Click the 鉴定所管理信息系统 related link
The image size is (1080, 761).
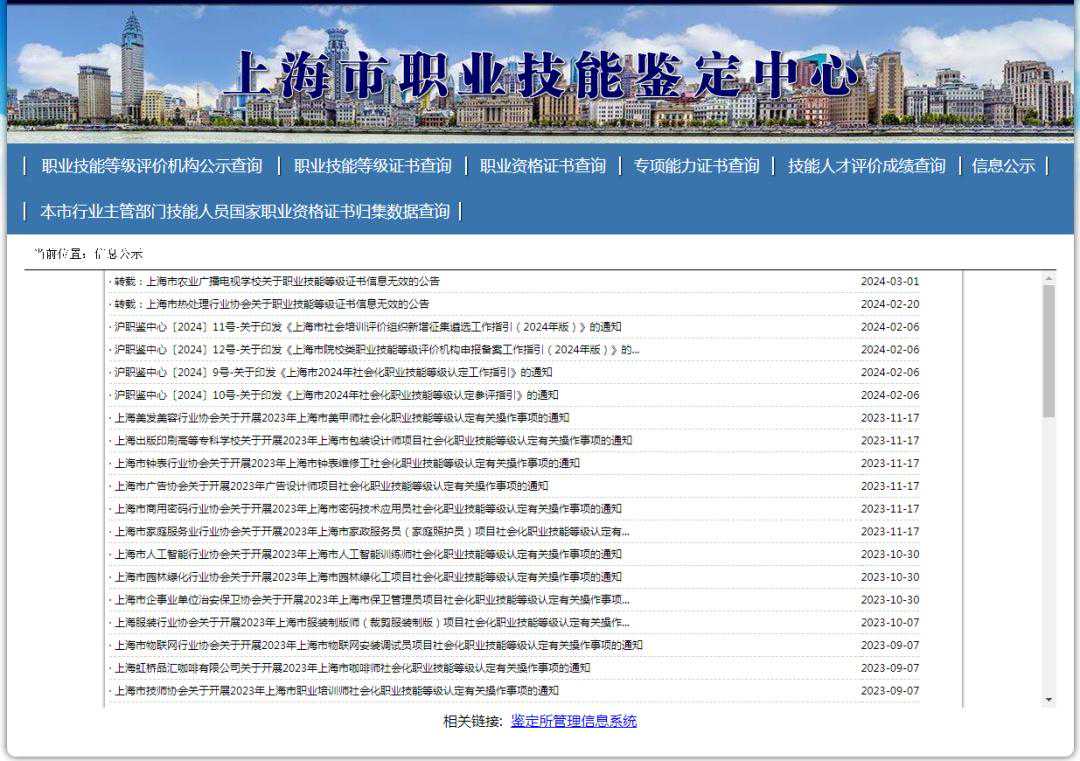[x=573, y=721]
